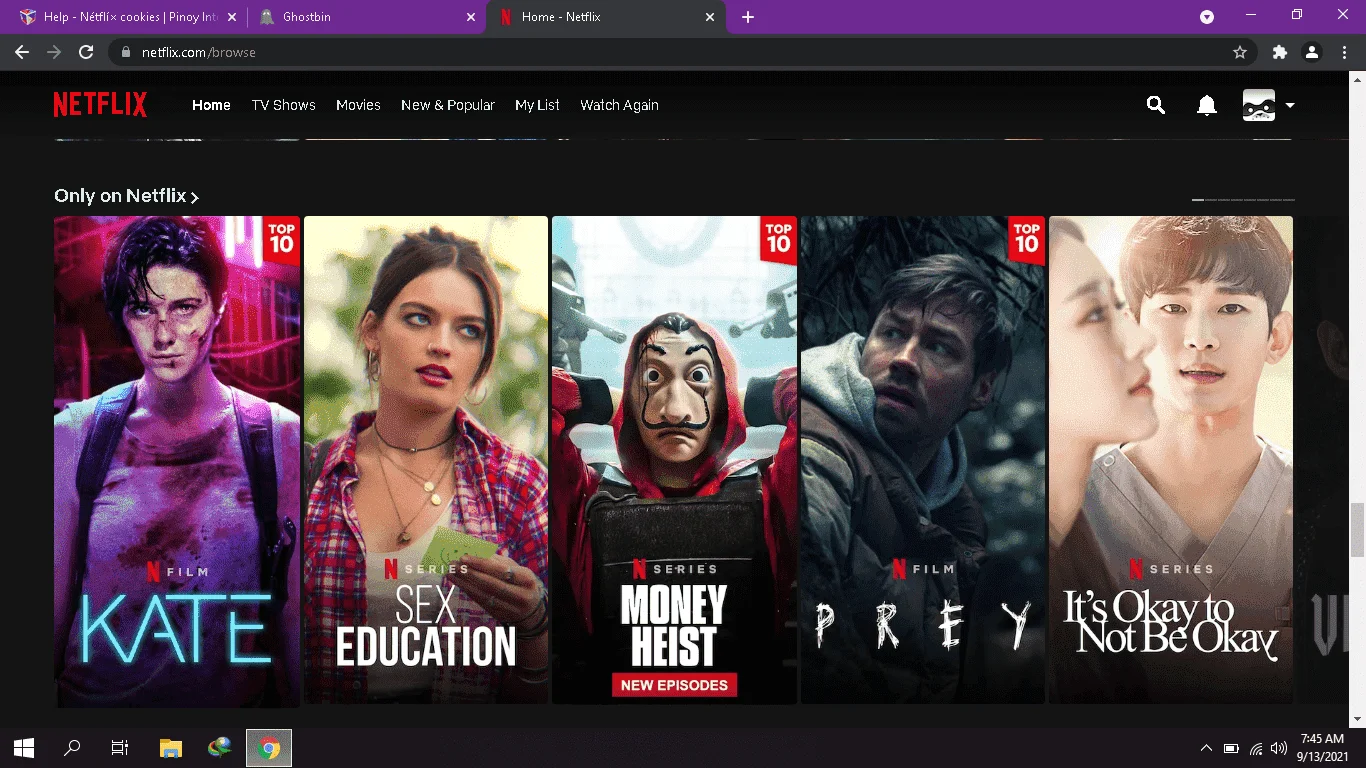Bookmark this page with star icon
Viewport: 1366px width, 768px height.
coord(1240,52)
